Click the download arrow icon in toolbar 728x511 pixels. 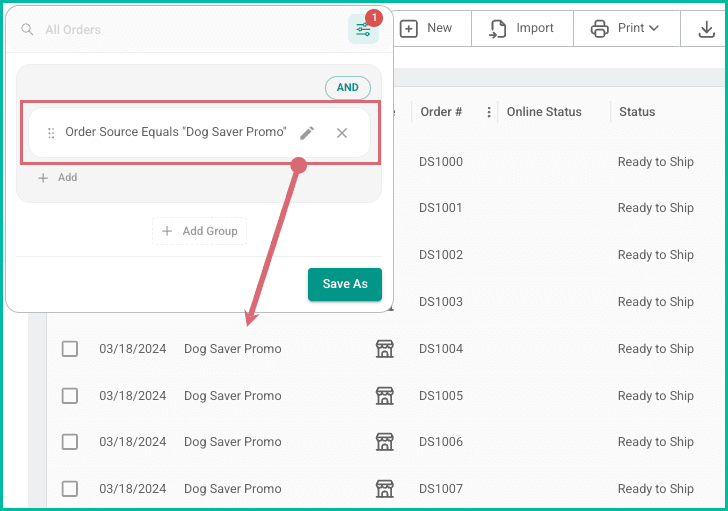click(x=706, y=29)
